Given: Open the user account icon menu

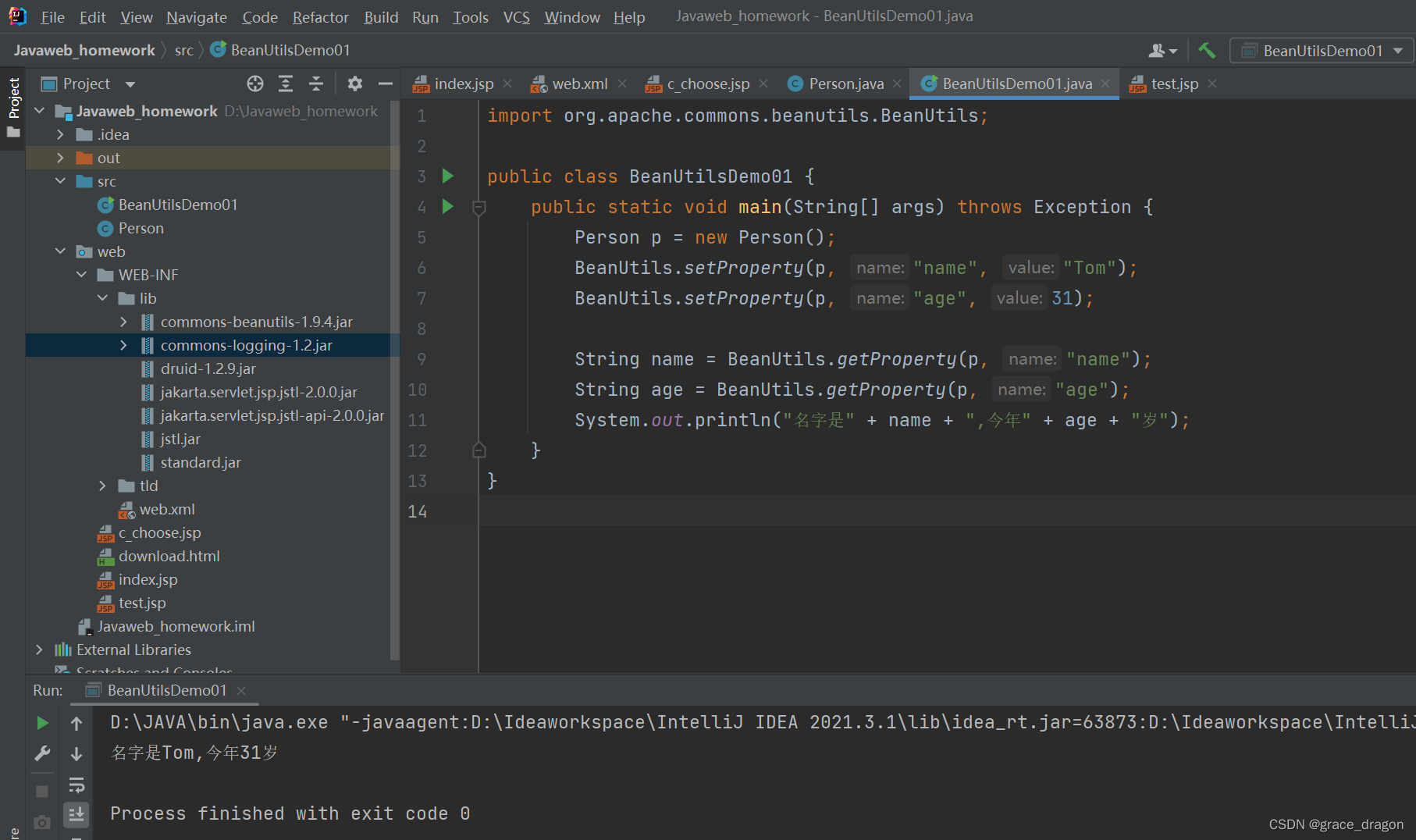Looking at the screenshot, I should (x=1162, y=51).
